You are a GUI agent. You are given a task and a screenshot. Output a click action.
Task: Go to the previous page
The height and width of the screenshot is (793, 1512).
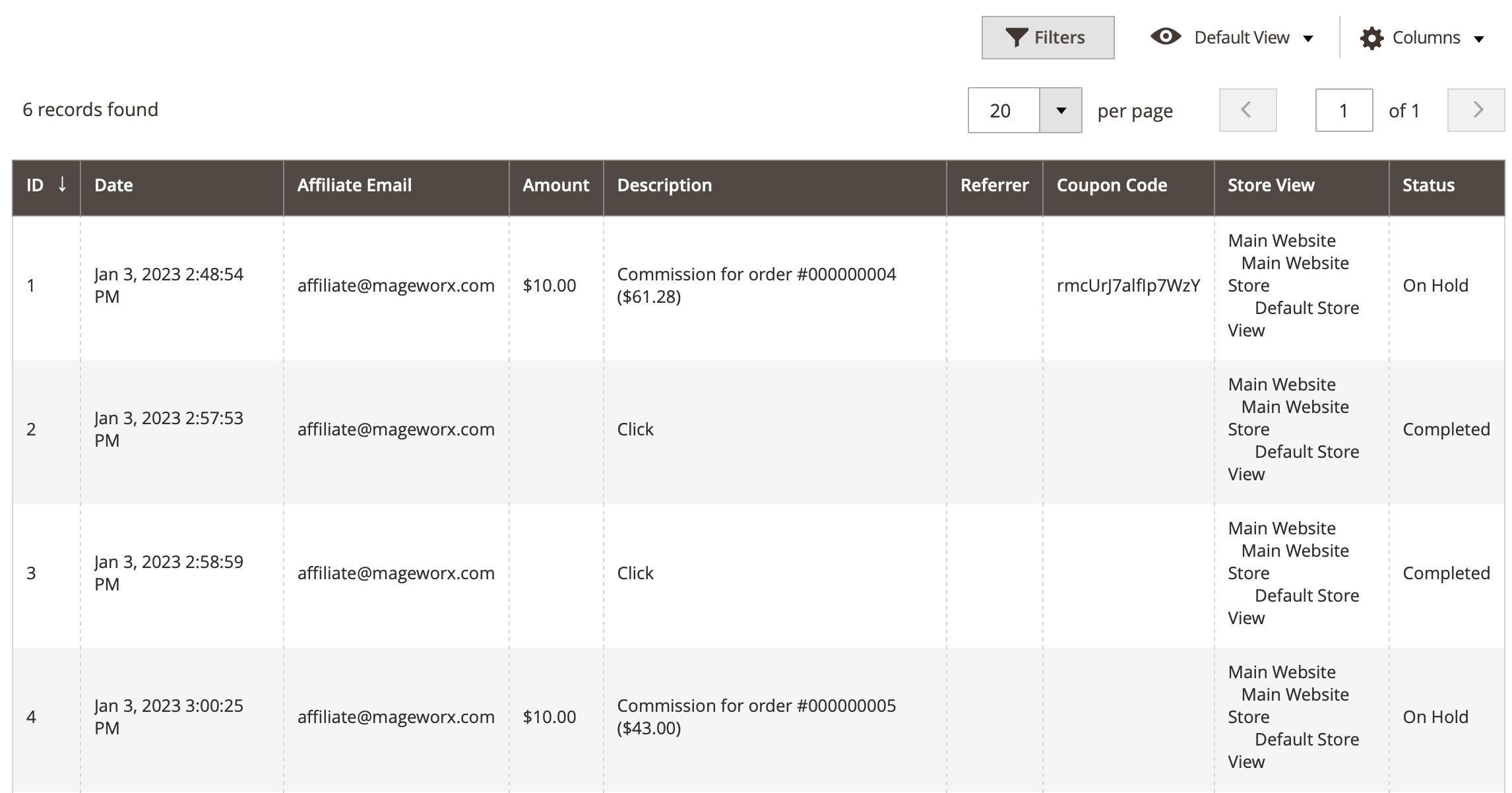[1247, 110]
